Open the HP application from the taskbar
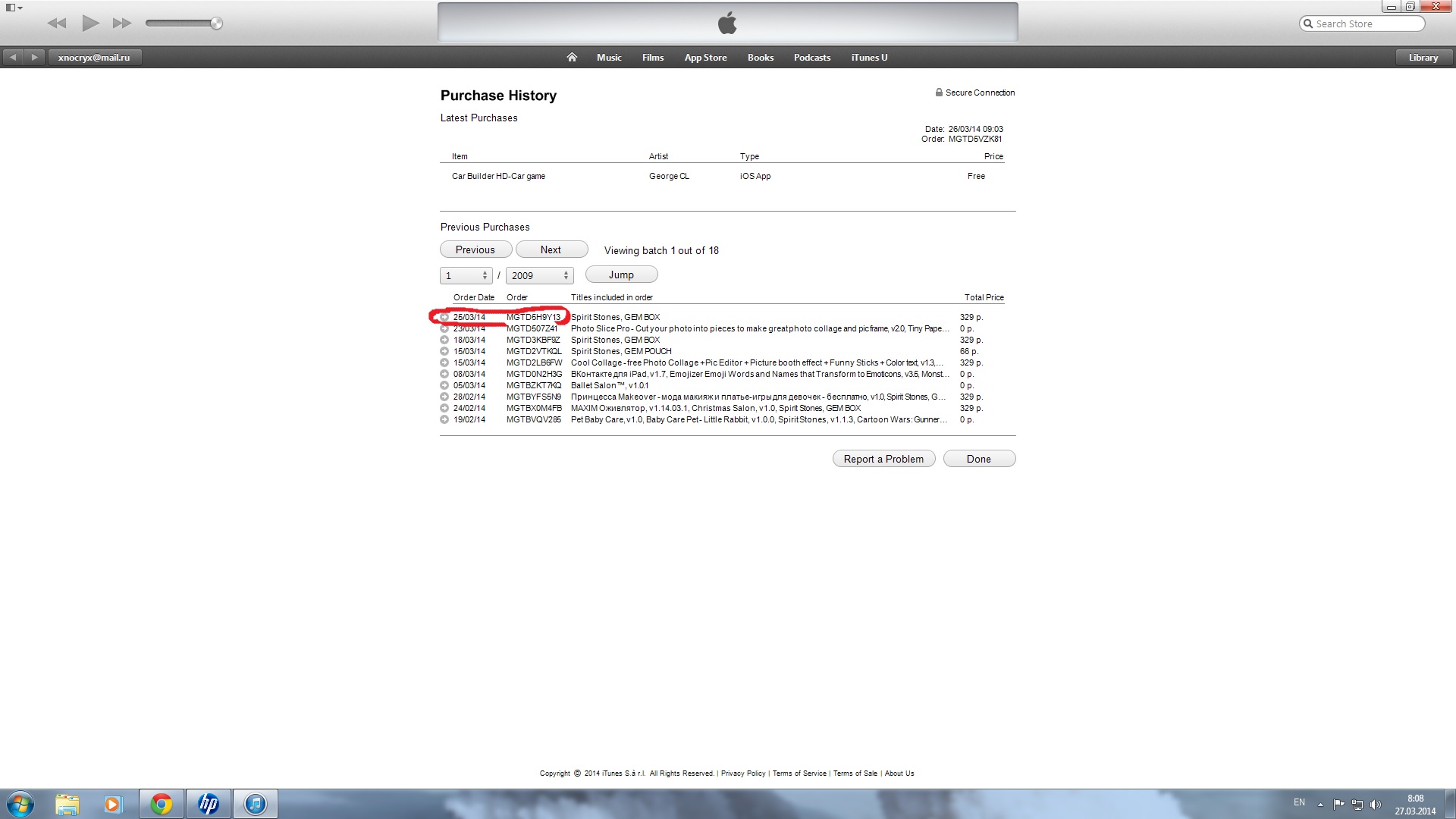Screen dimensions: 1456x819 (x=209, y=804)
